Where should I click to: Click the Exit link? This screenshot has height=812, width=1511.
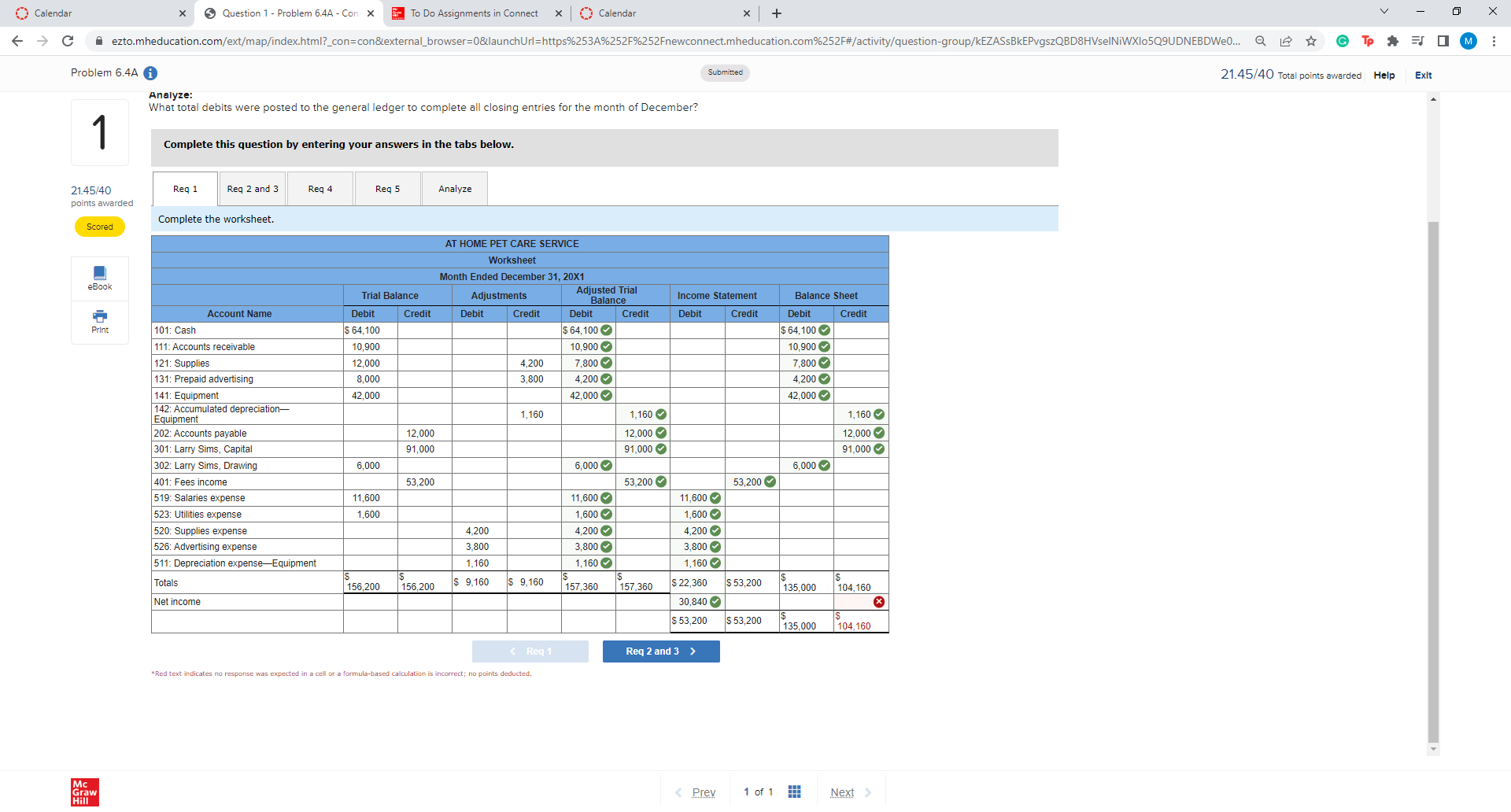pyautogui.click(x=1424, y=76)
